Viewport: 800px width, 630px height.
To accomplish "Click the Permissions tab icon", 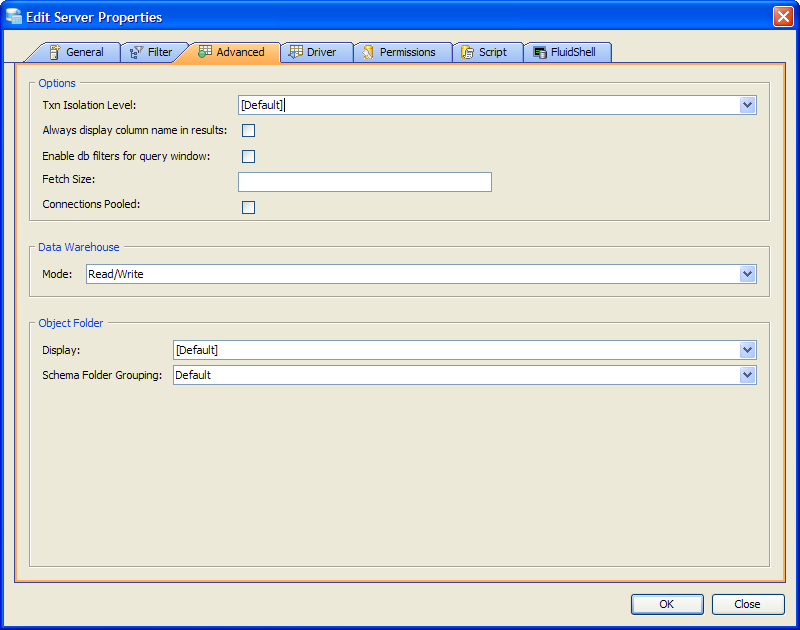I will (x=368, y=52).
